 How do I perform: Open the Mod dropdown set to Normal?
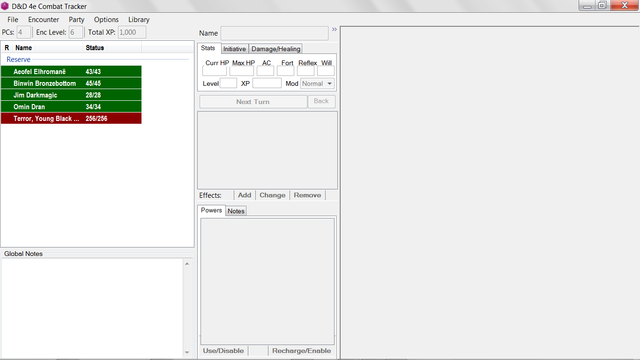(318, 84)
